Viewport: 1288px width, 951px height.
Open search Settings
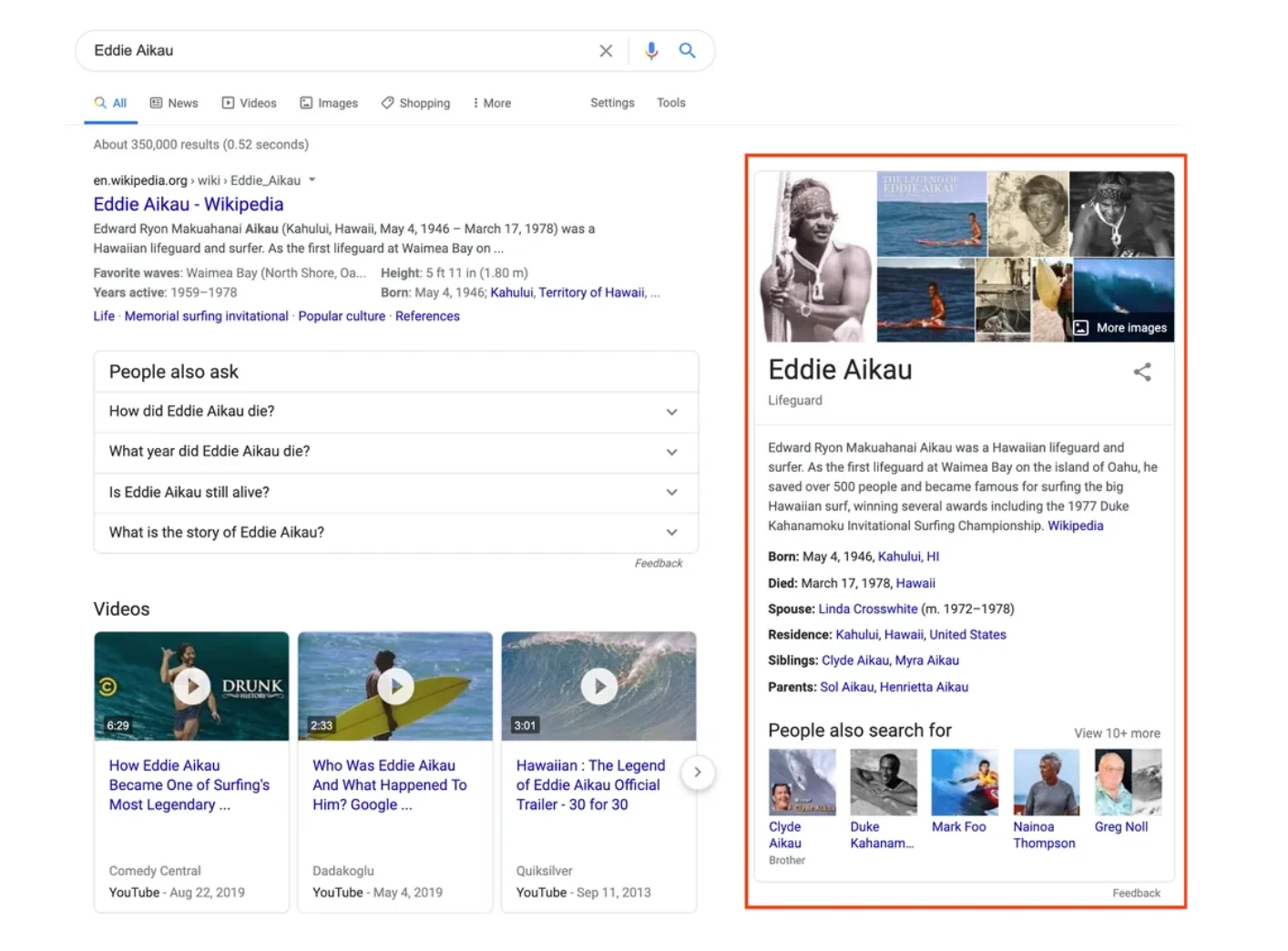(611, 102)
